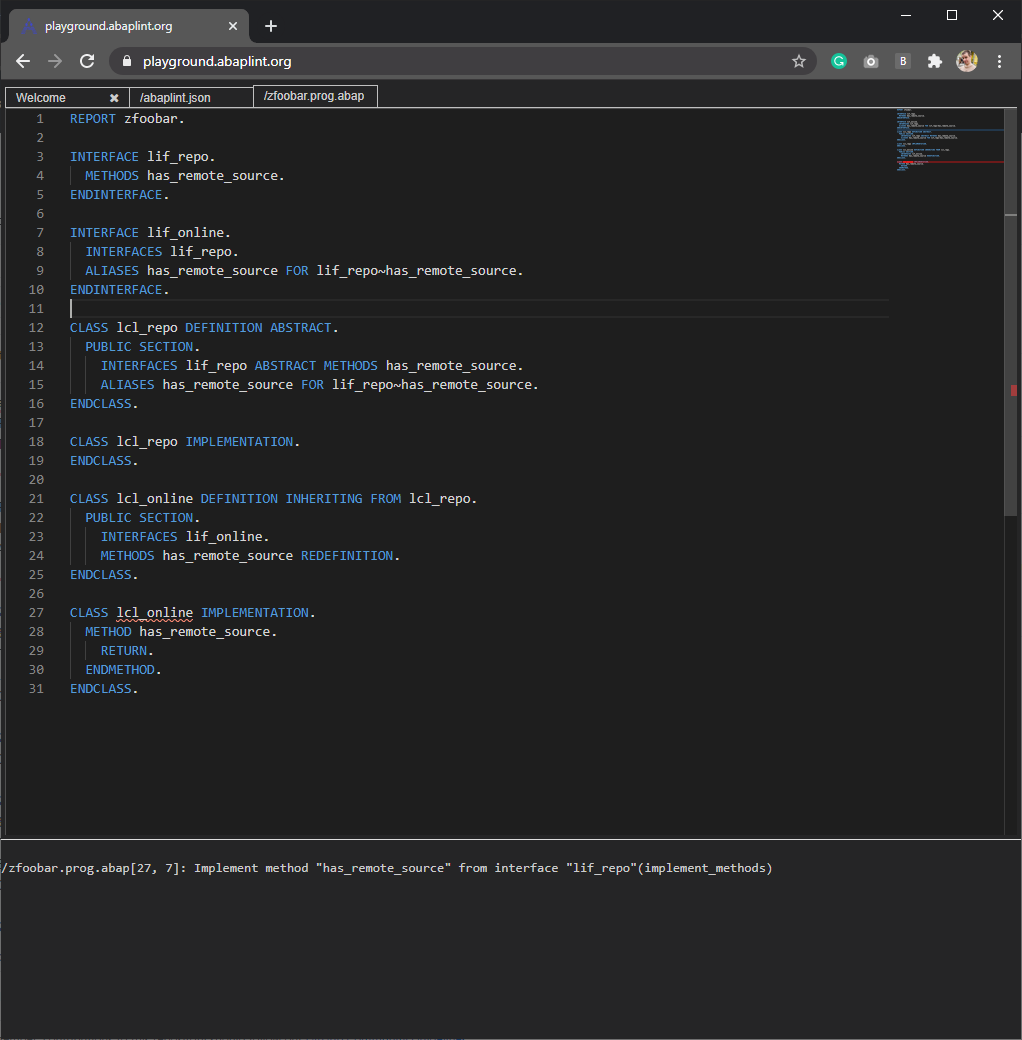Open the Chrome profile avatar

click(966, 61)
